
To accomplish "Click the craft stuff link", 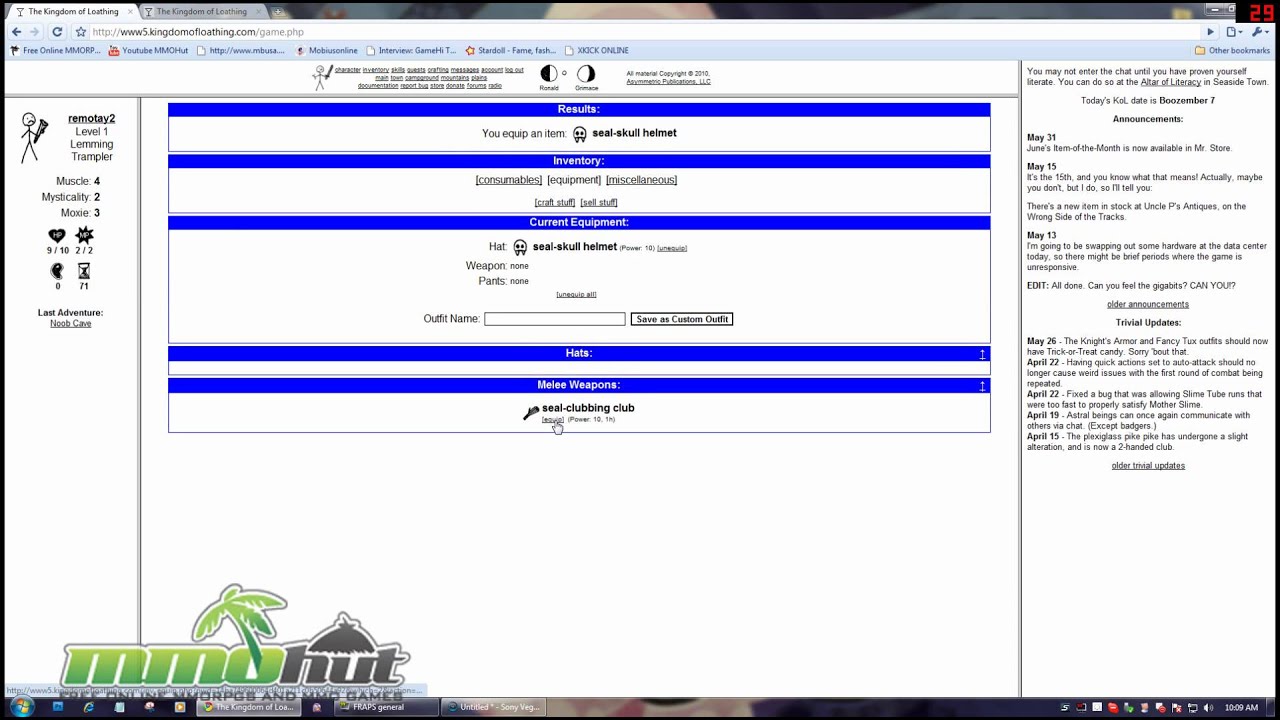I will [554, 202].
